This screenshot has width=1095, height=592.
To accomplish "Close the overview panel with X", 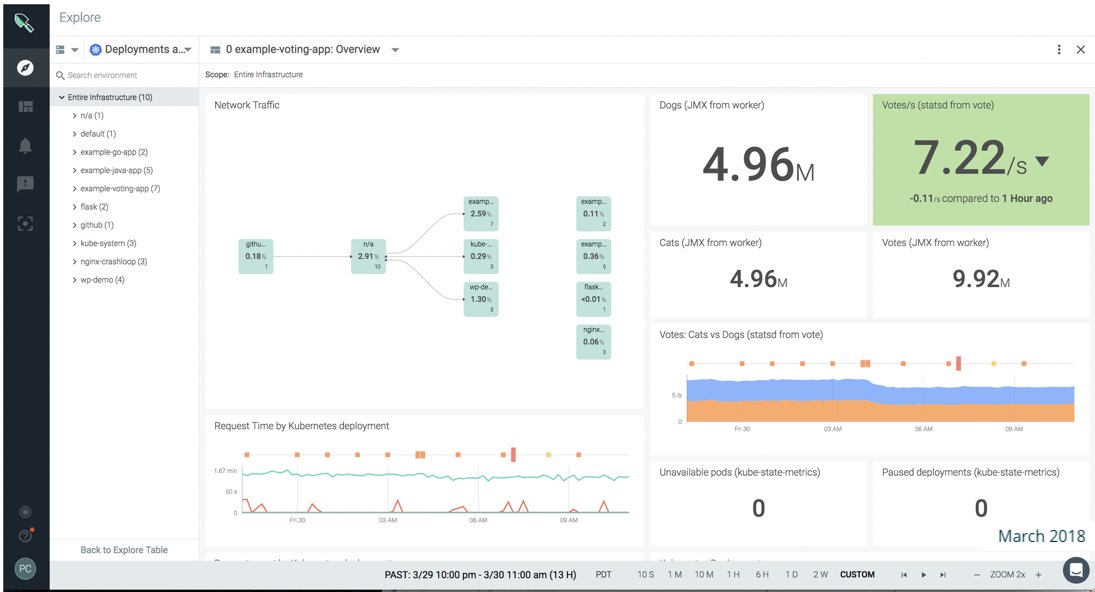I will tap(1080, 50).
